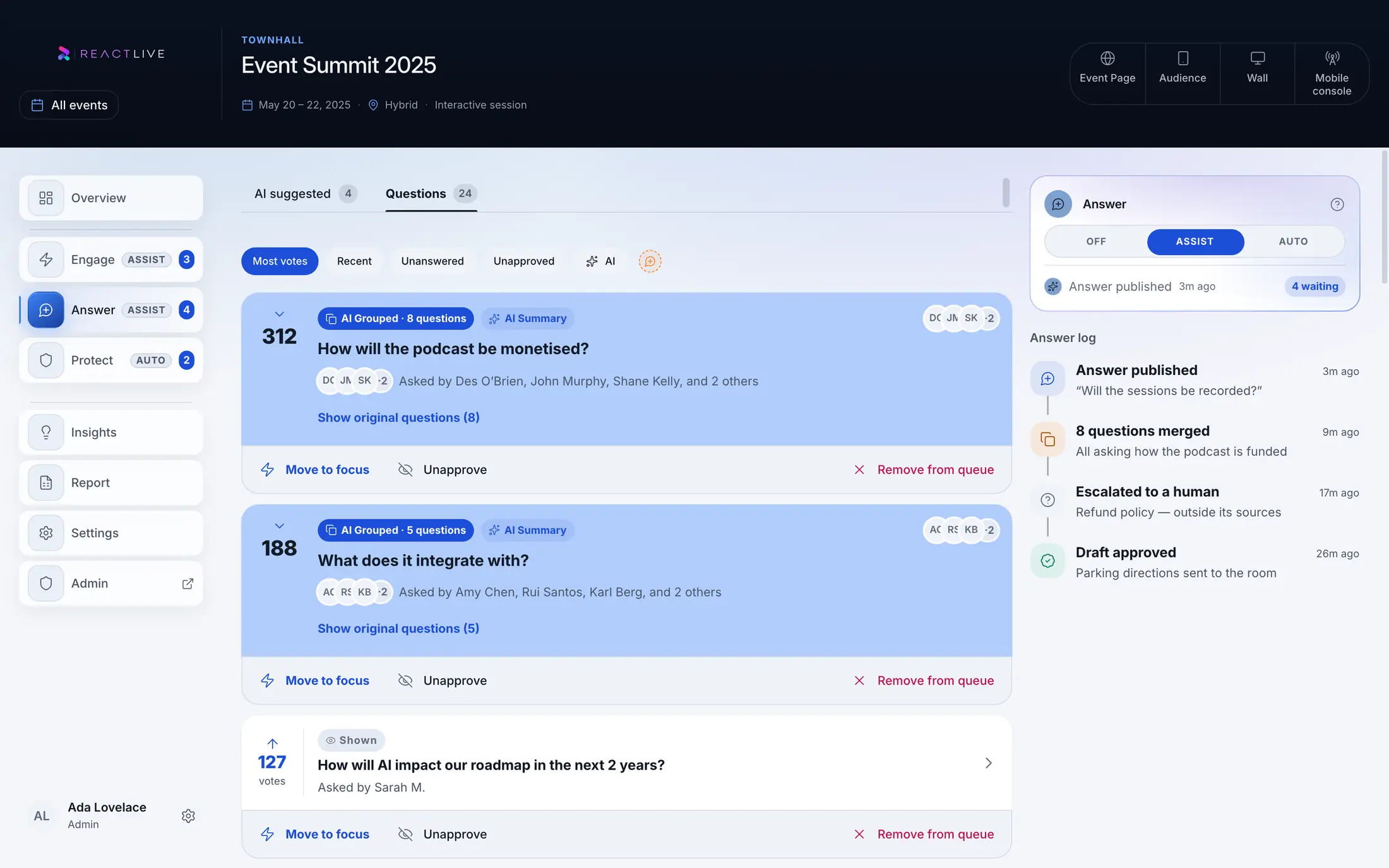Remove integrate with question from queue
The width and height of the screenshot is (1389, 868).
(x=924, y=681)
